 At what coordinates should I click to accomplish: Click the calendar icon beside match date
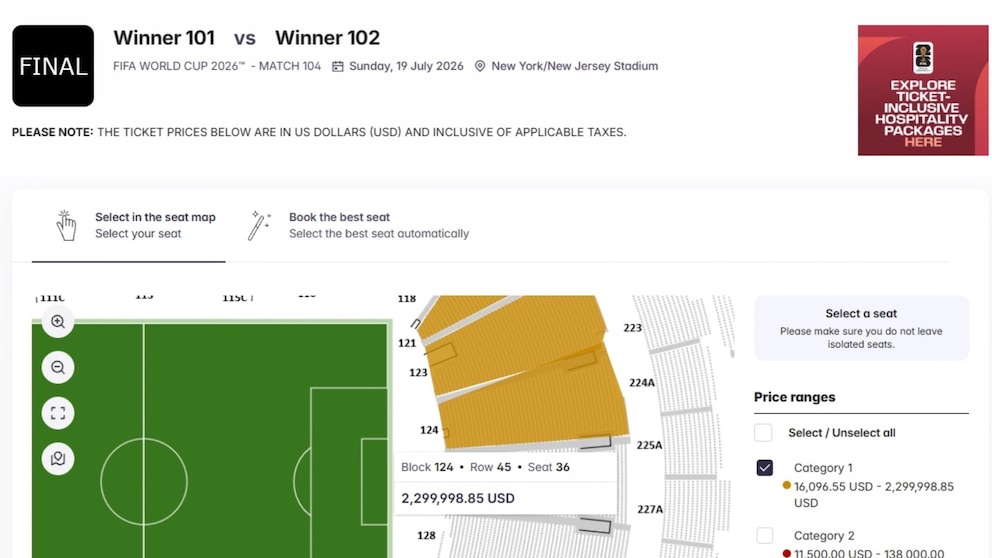pyautogui.click(x=338, y=67)
